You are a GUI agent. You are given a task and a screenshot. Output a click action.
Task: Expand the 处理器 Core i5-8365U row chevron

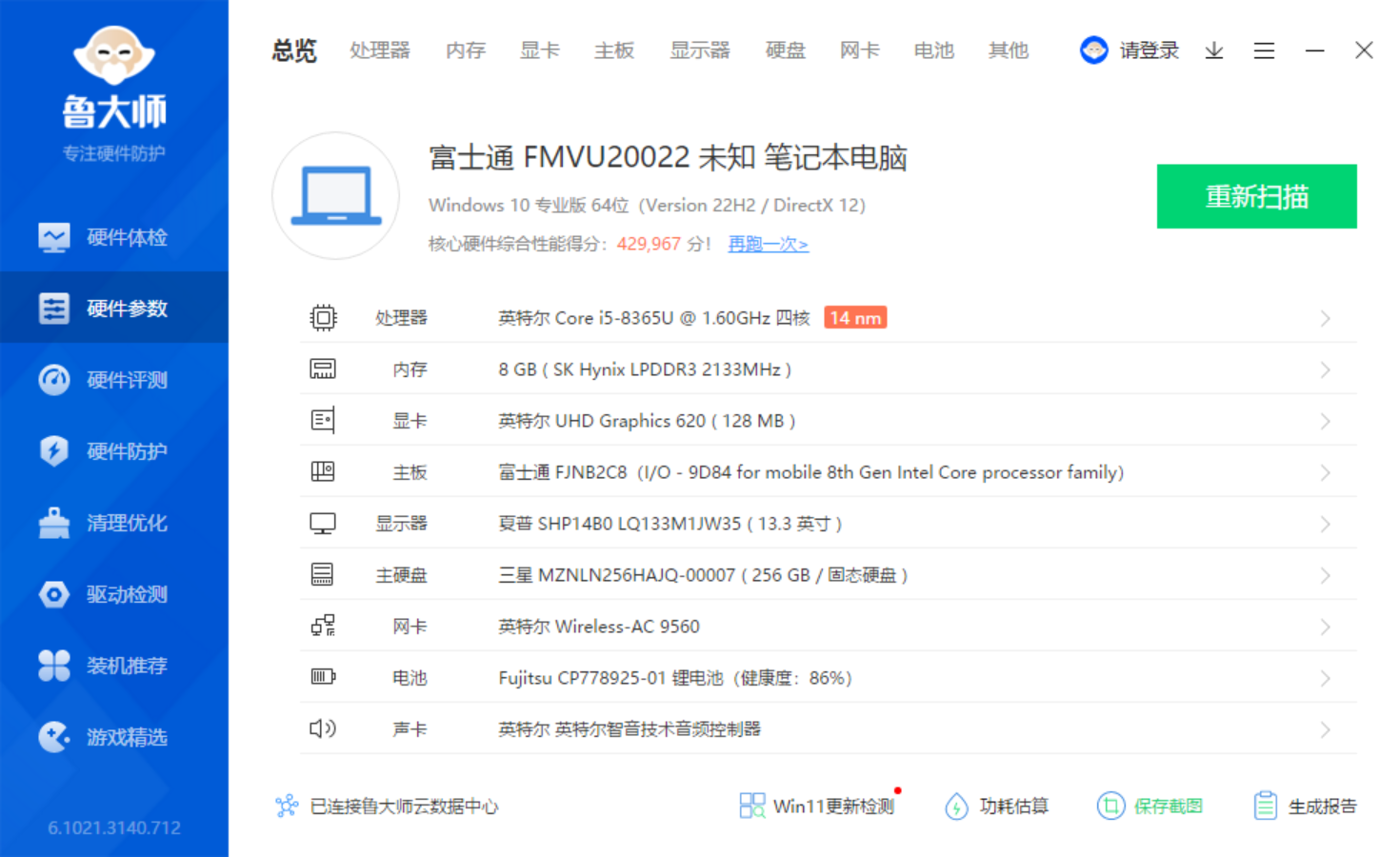pos(1325,318)
